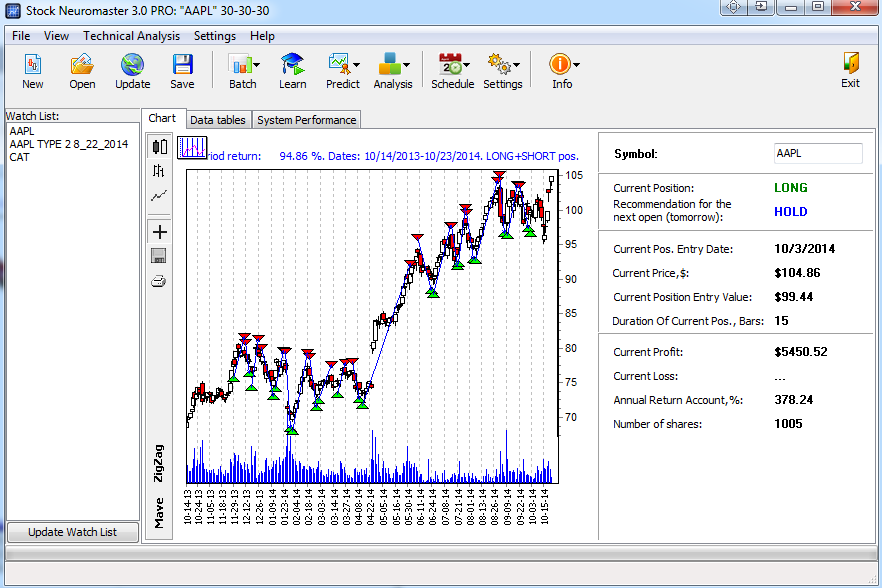This screenshot has width=882, height=588.
Task: Expand the Schedule dropdown arrow
Action: pyautogui.click(x=467, y=65)
